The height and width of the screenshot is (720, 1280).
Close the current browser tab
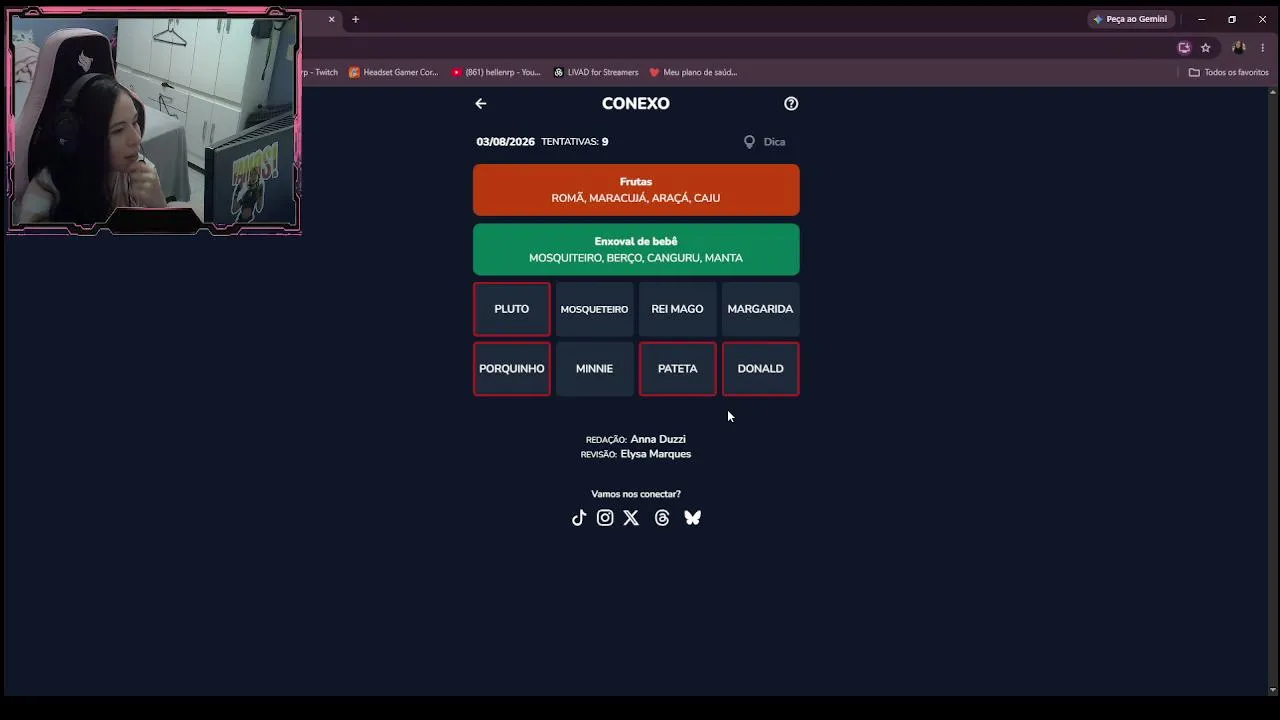(x=332, y=19)
